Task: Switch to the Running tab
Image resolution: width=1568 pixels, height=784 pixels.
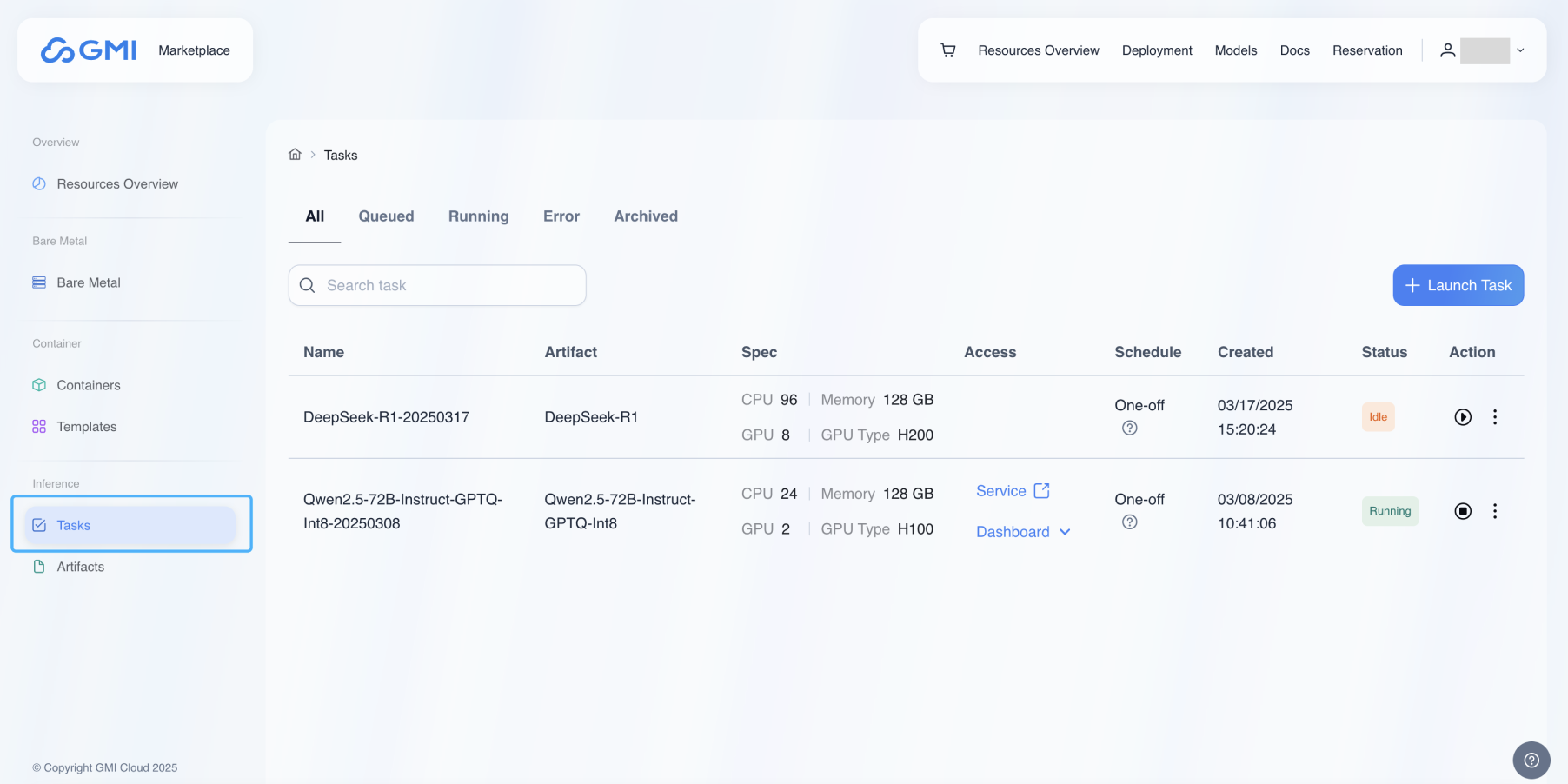Action: 479,216
